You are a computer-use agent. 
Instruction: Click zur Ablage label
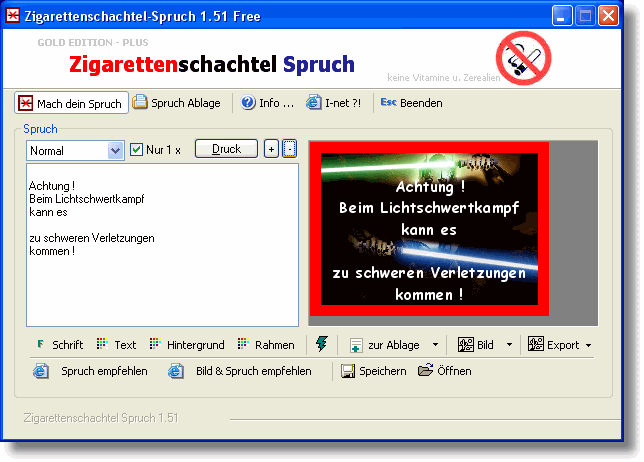point(393,345)
